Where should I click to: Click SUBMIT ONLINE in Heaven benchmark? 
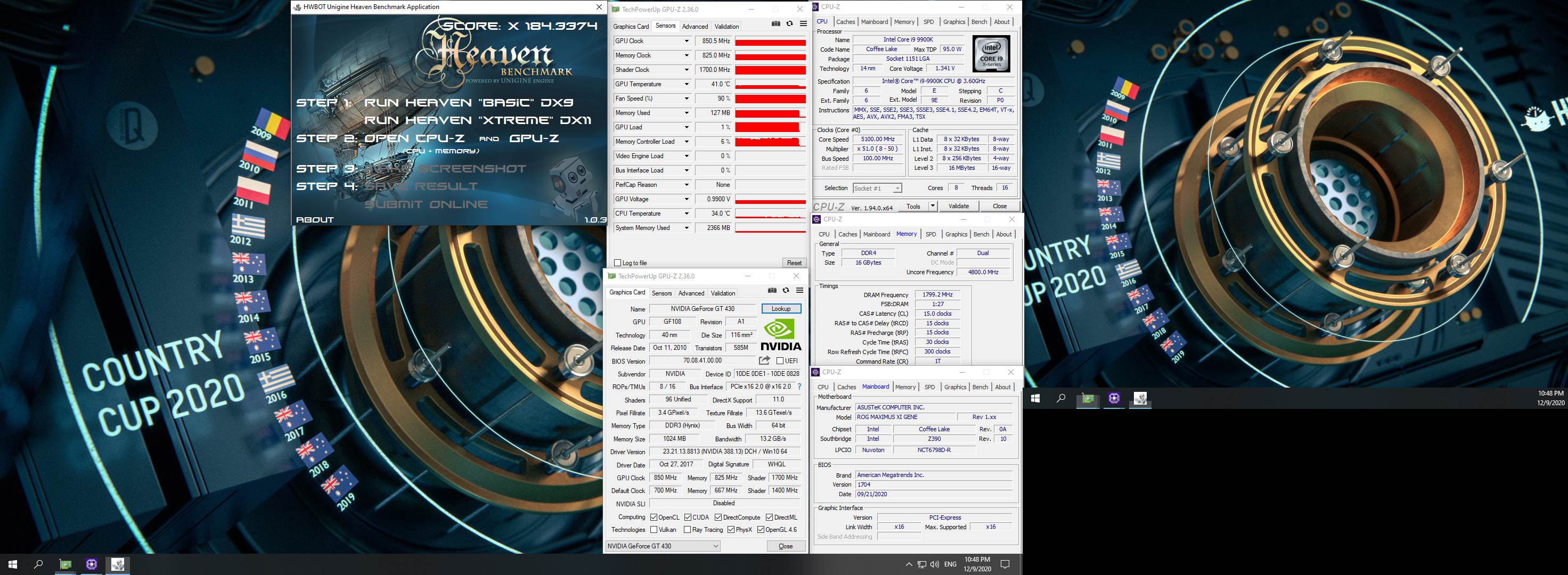(x=426, y=204)
